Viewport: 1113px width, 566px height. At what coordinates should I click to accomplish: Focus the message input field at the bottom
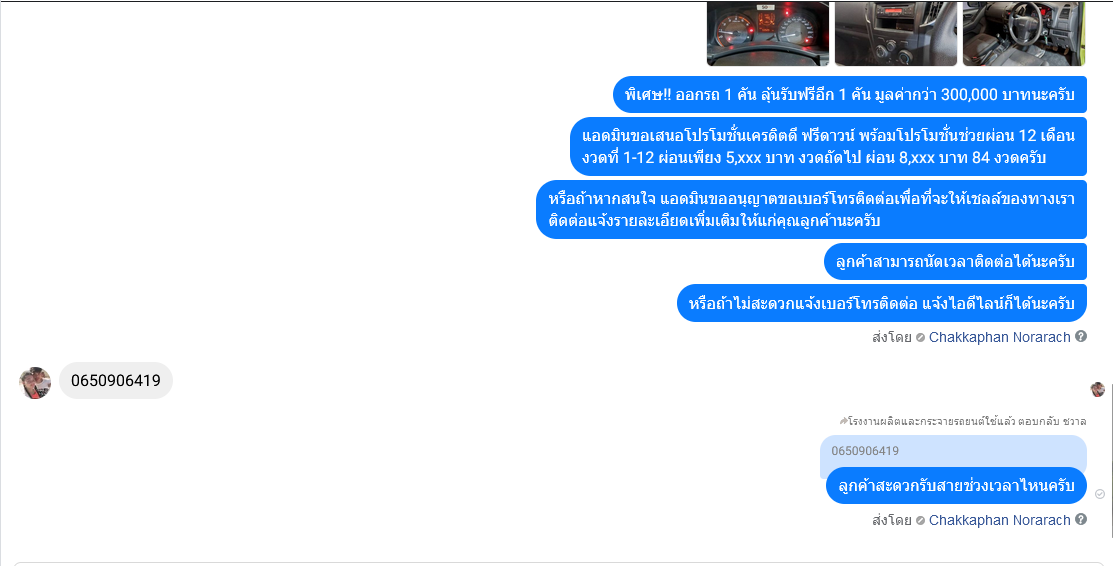[556, 564]
